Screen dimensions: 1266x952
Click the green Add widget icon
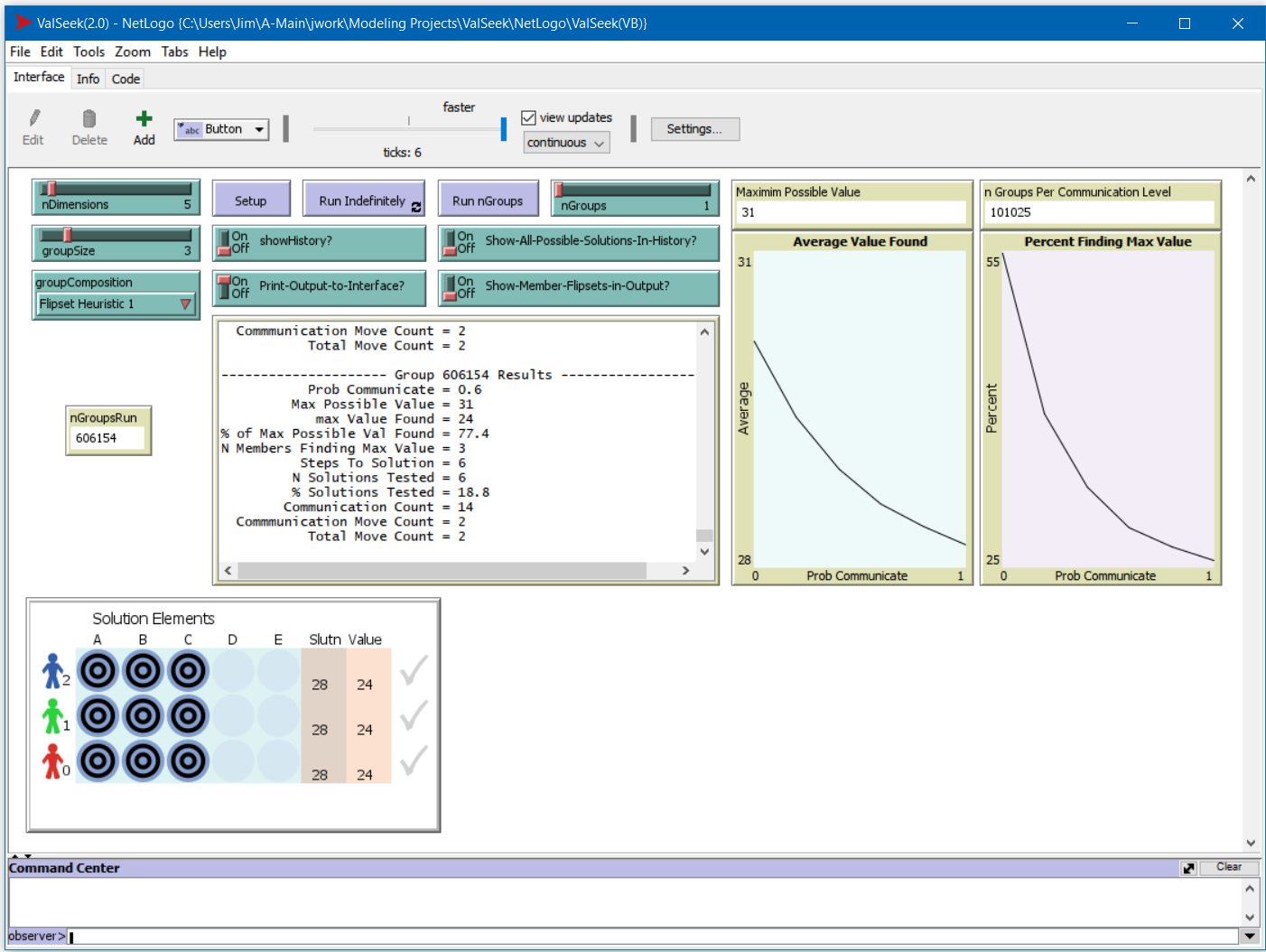coord(144,118)
